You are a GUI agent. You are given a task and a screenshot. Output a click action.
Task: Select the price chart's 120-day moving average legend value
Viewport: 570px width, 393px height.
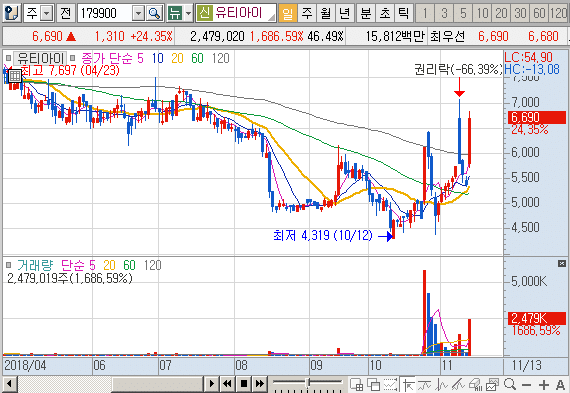coord(221,58)
